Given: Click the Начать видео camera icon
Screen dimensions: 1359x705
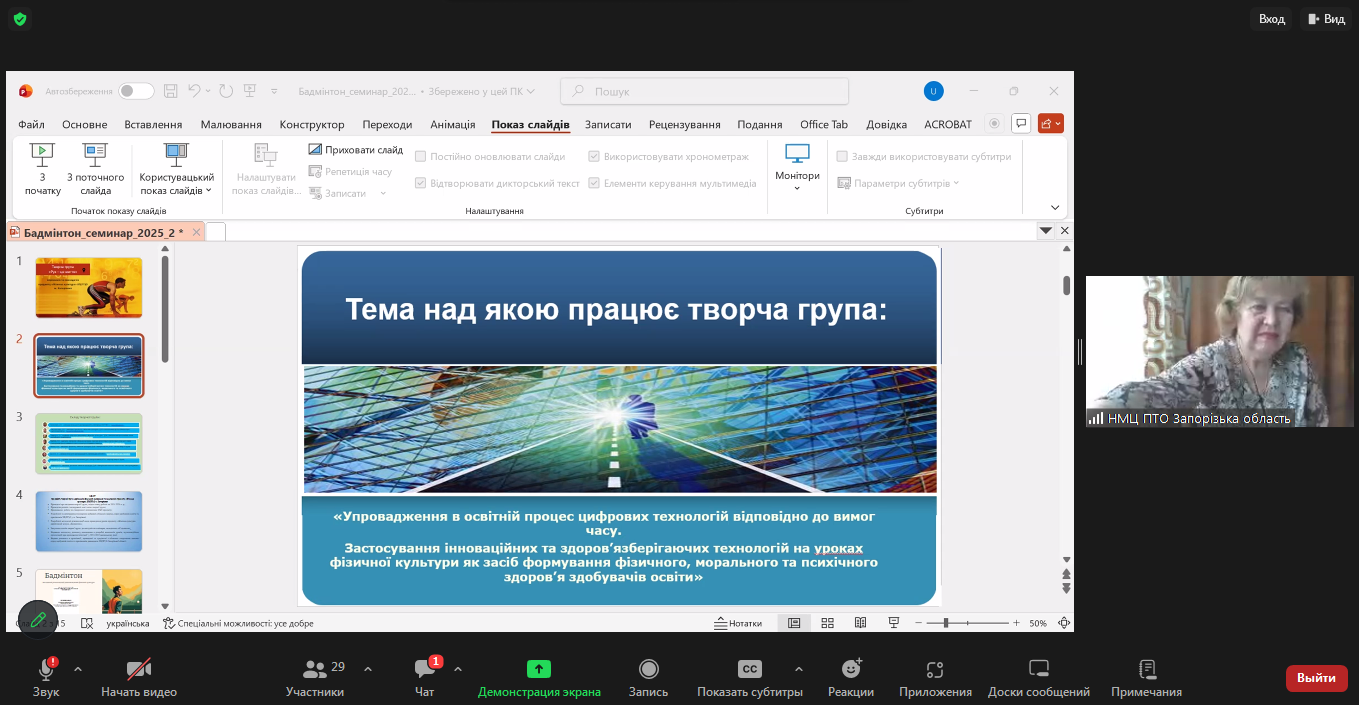Looking at the screenshot, I should [138, 670].
